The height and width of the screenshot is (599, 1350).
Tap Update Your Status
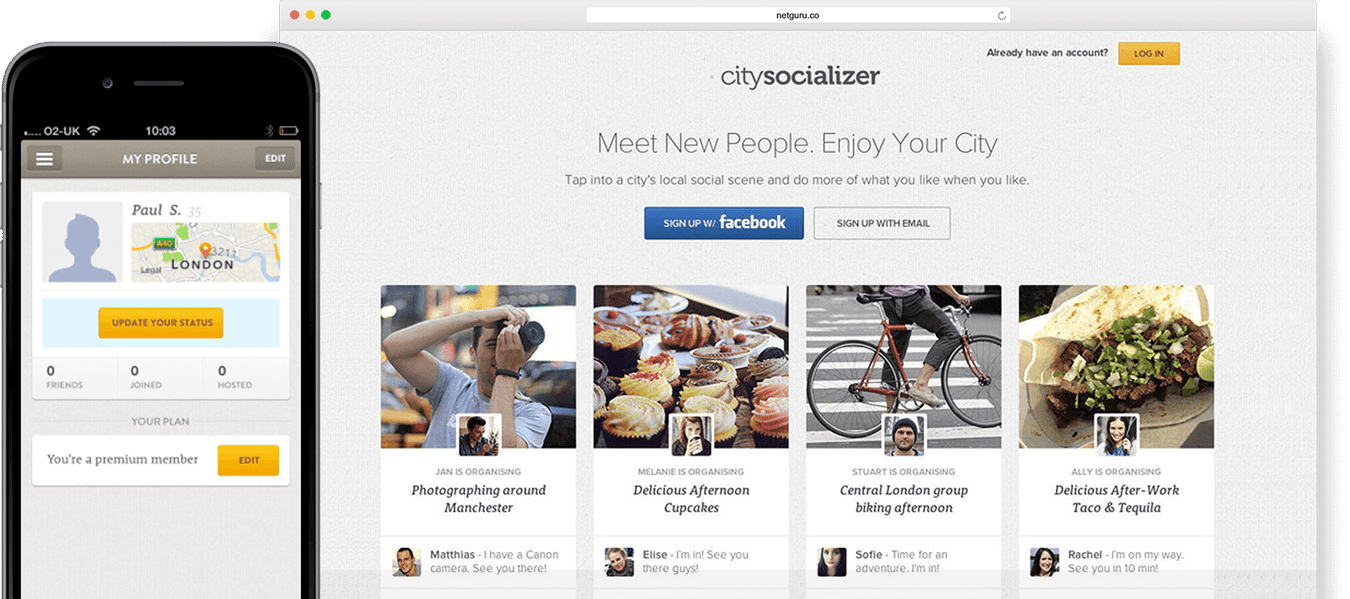161,323
